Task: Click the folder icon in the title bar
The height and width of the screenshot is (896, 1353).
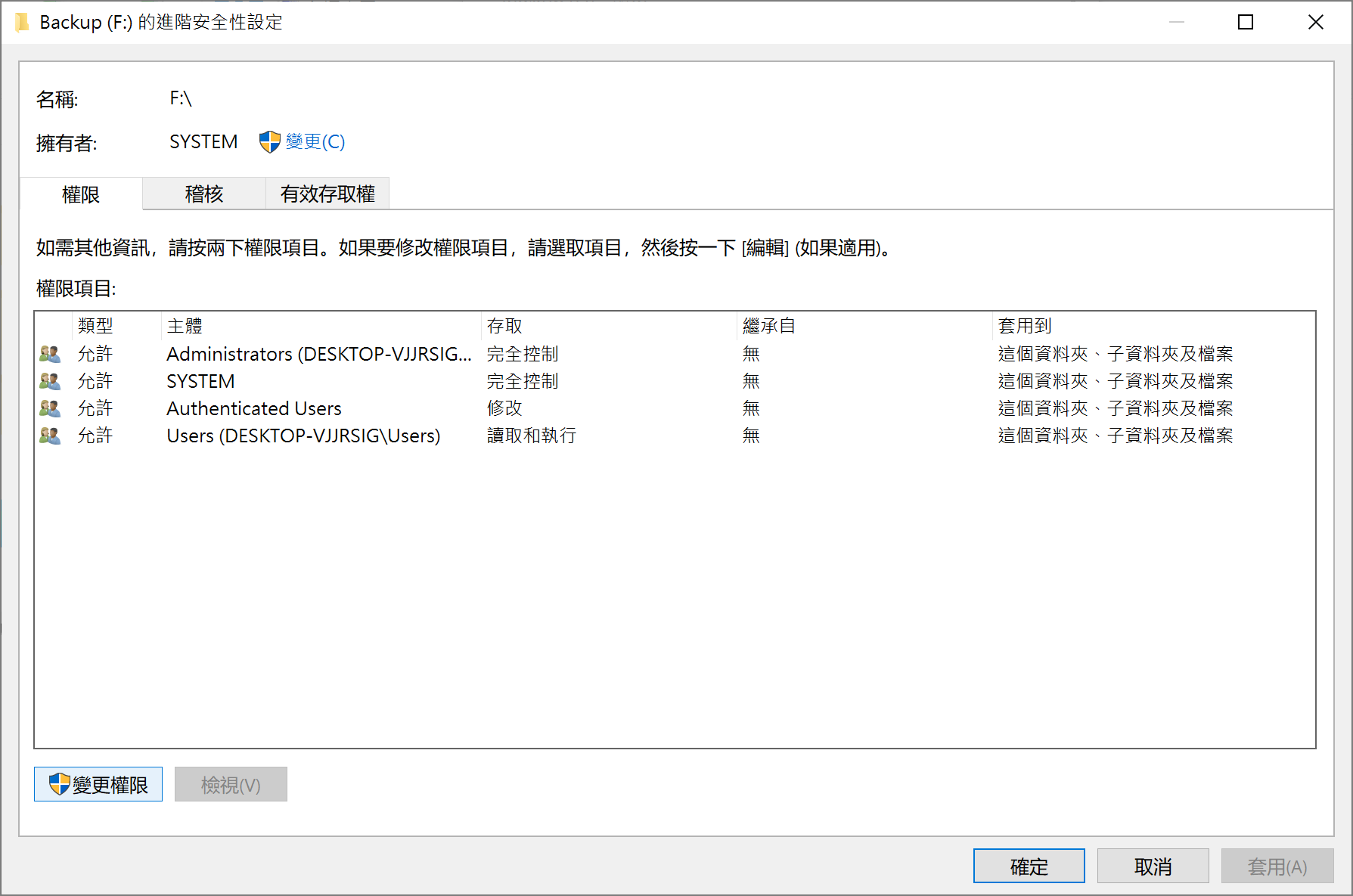Action: (22, 23)
